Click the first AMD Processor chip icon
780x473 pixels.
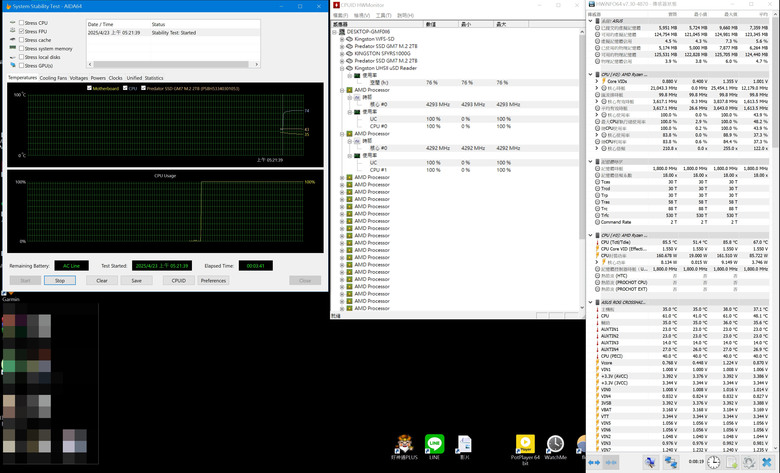[350, 90]
